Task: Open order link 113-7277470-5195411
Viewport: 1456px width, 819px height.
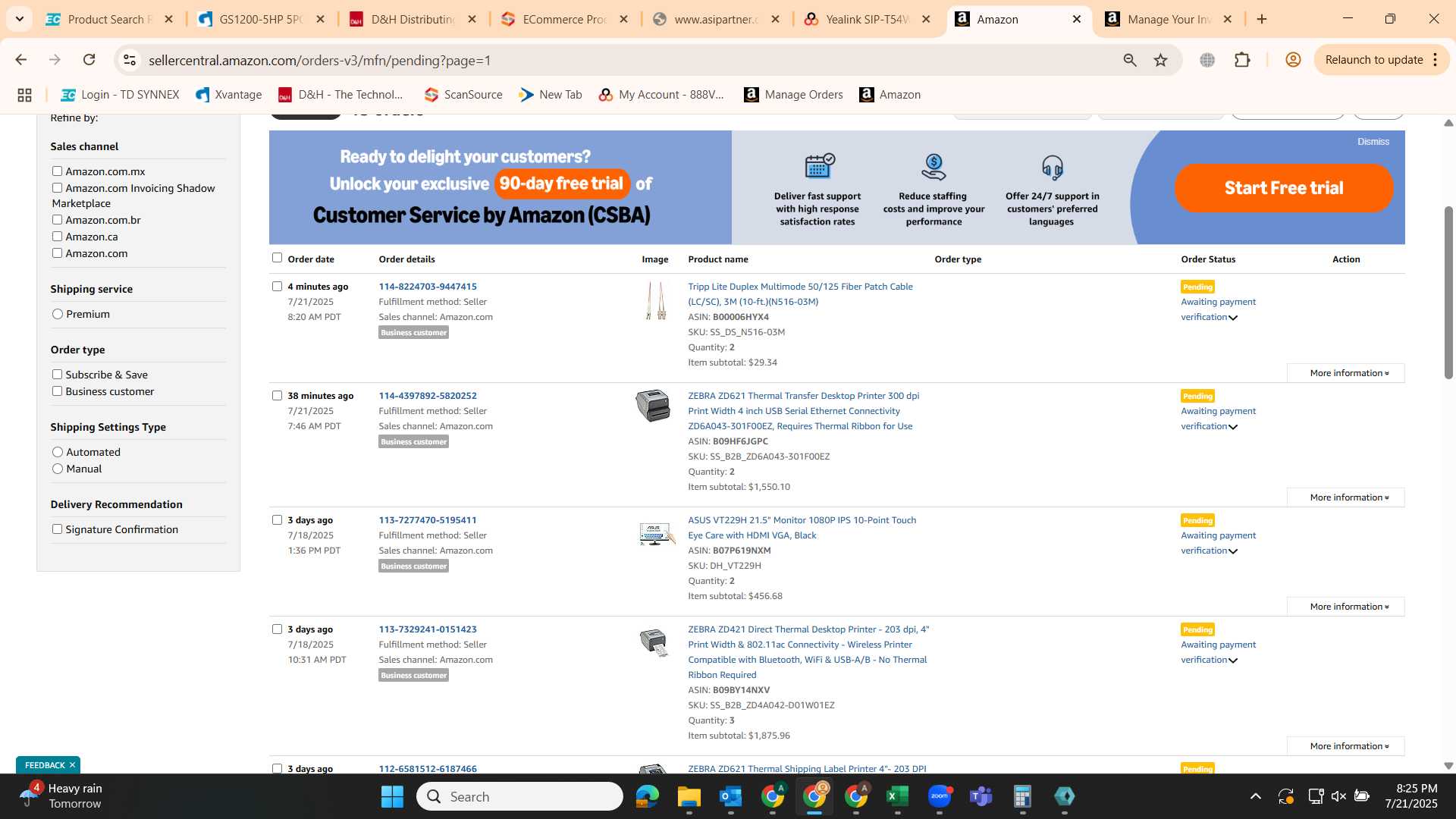Action: click(428, 520)
